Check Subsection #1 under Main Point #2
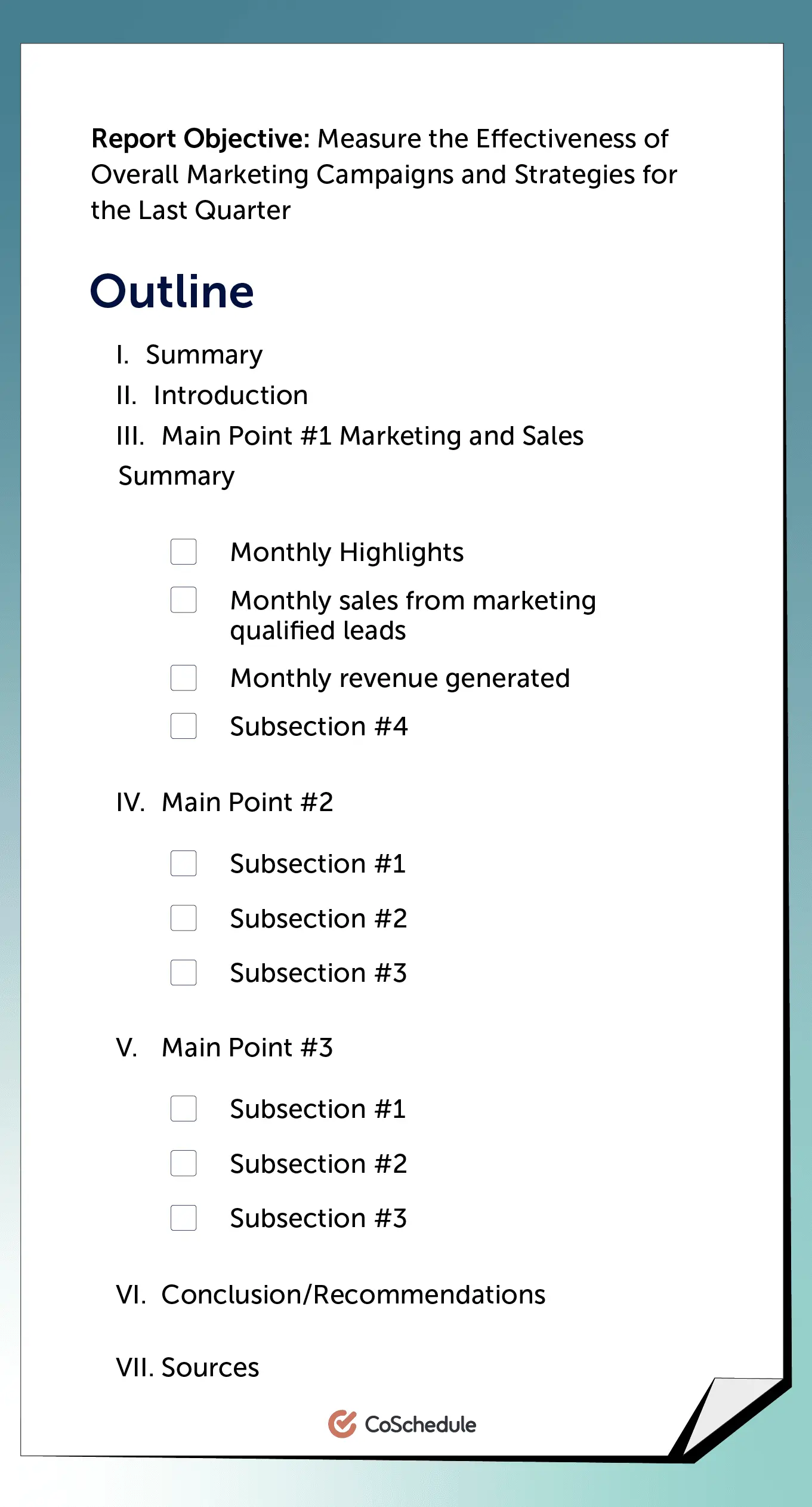The image size is (812, 1507). tap(184, 863)
